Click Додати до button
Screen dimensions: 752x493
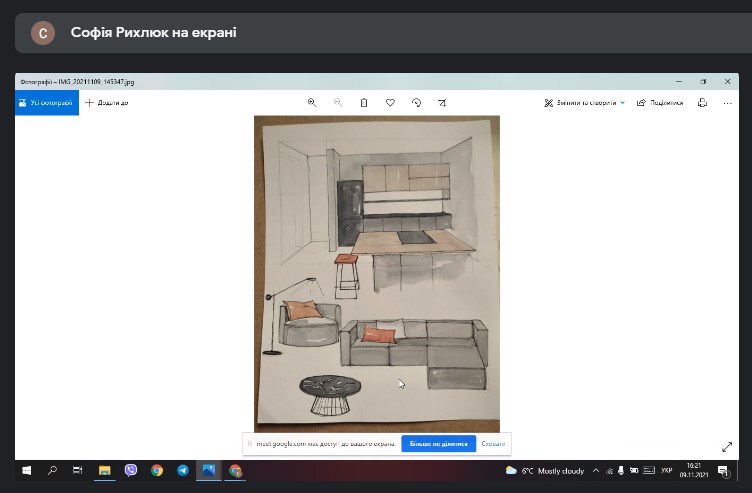[106, 103]
